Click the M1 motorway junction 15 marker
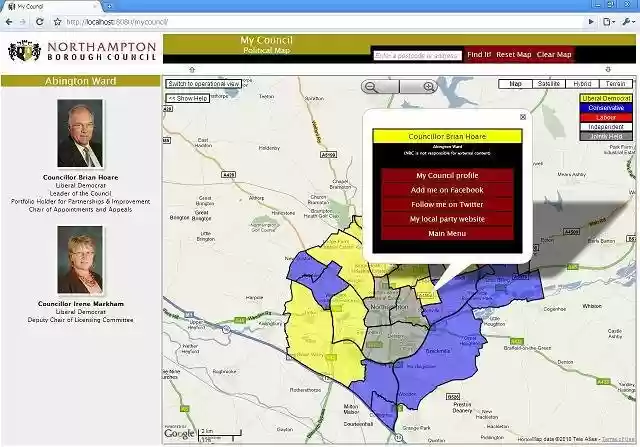The height and width of the screenshot is (447, 640). point(399,438)
